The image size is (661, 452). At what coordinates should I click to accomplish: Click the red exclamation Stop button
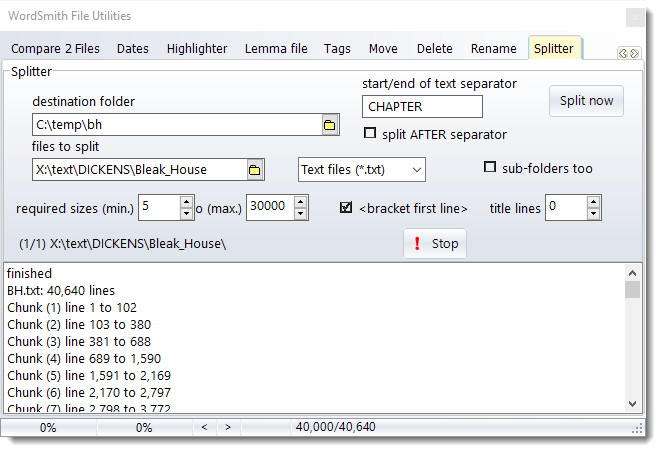[x=435, y=244]
